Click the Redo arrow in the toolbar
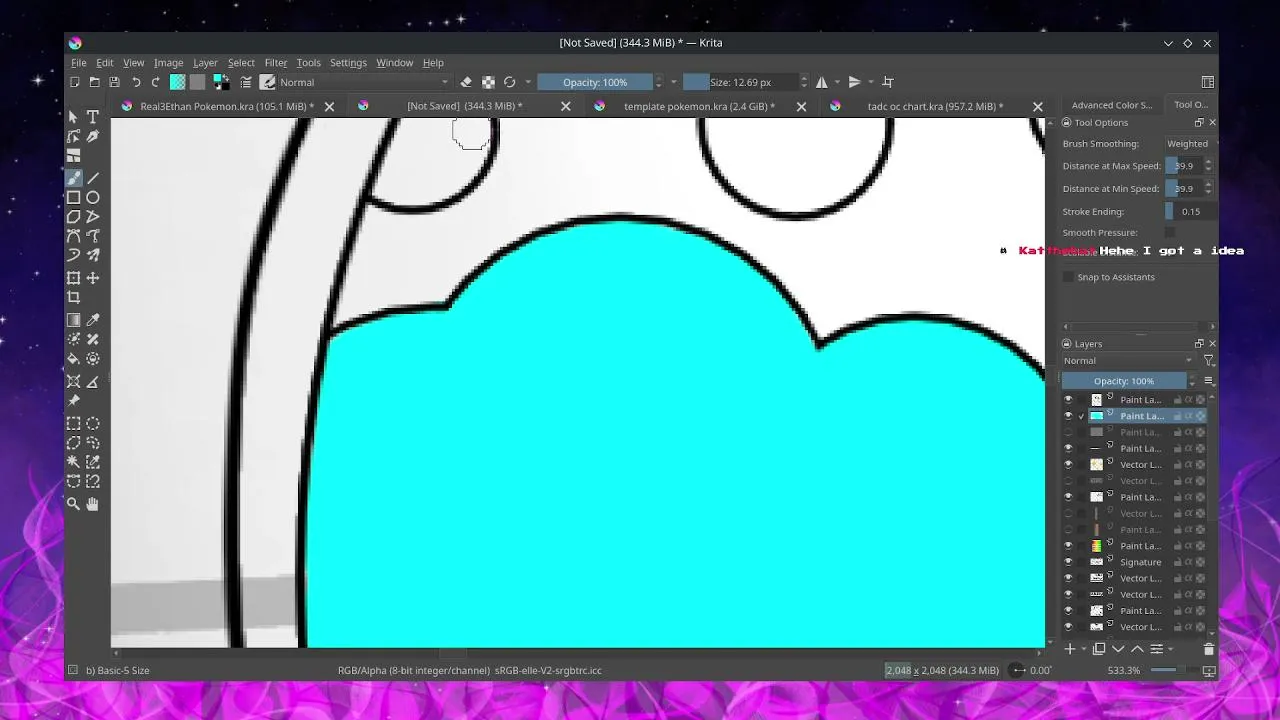Image resolution: width=1280 pixels, height=720 pixels. pos(155,82)
